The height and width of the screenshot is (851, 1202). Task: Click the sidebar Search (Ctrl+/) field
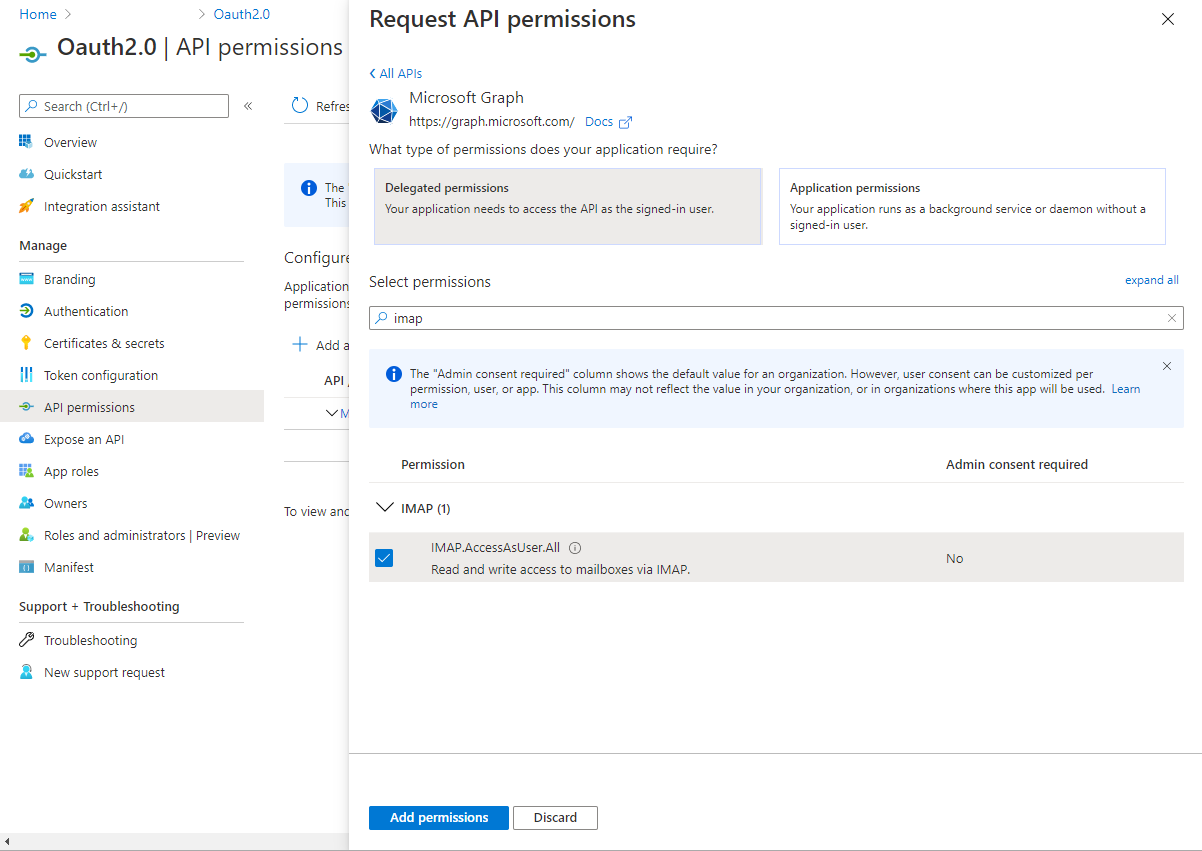click(124, 106)
